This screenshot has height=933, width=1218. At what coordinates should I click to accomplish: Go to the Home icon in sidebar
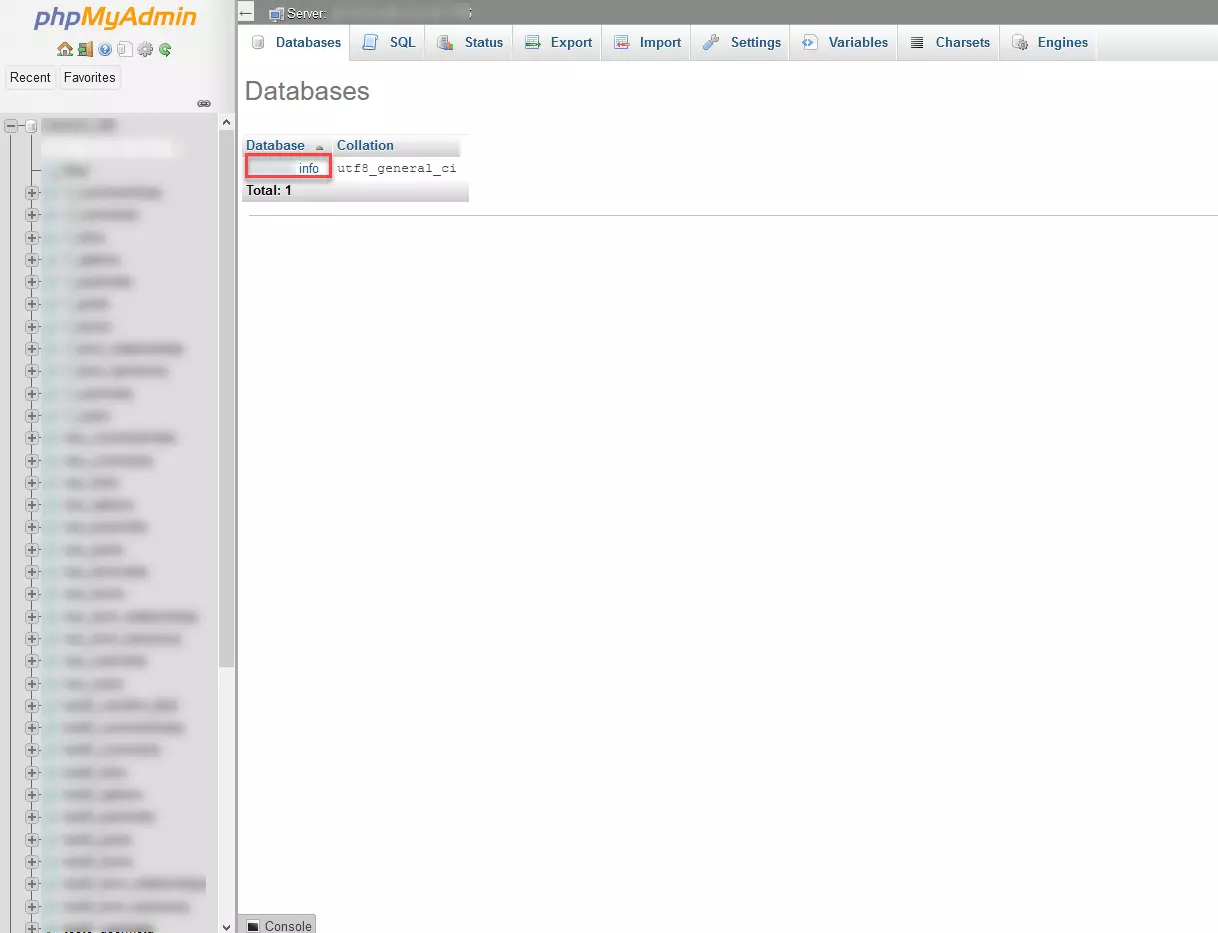[x=65, y=49]
